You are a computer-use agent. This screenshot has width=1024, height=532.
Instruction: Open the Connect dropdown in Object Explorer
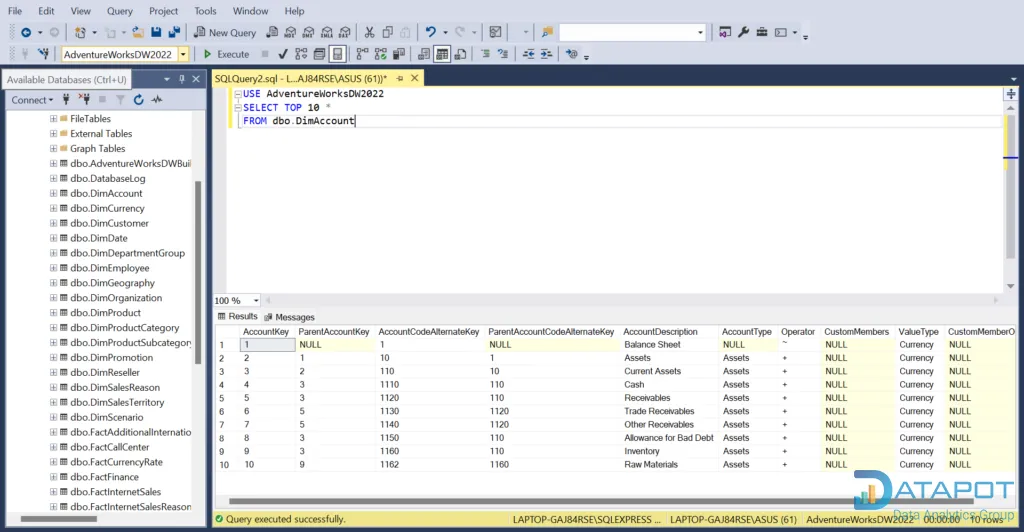[32, 100]
